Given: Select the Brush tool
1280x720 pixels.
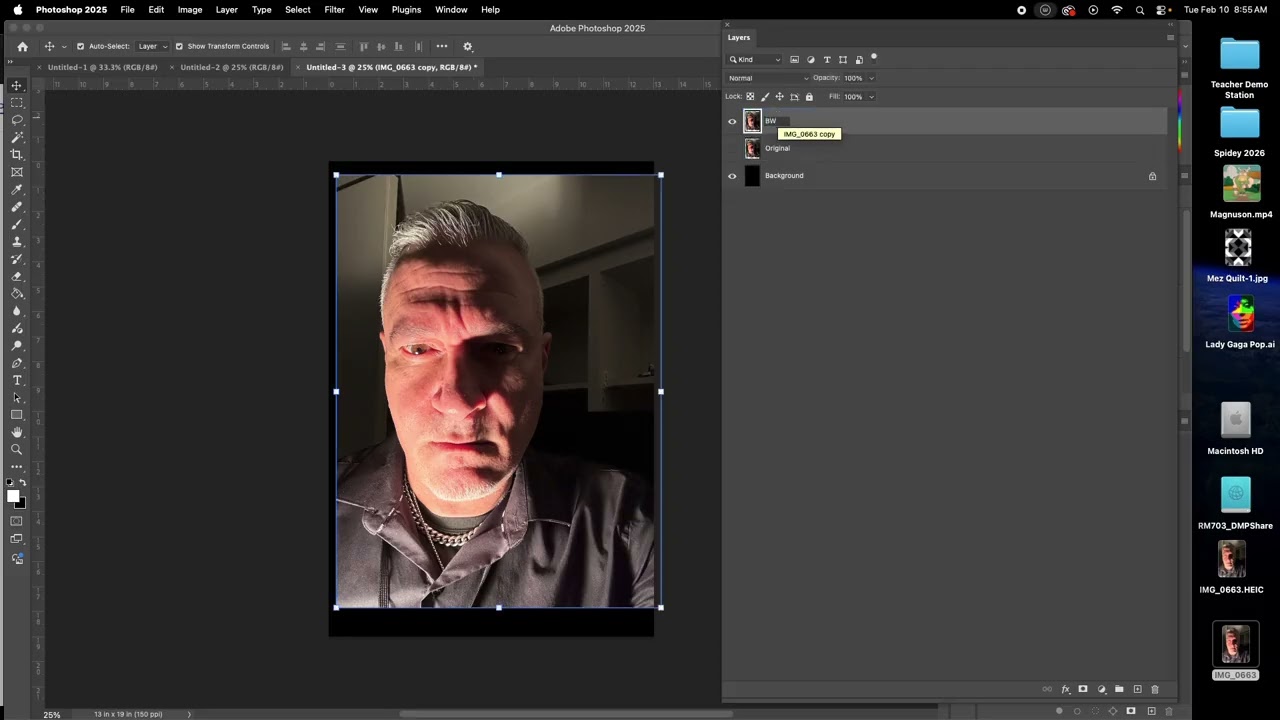Looking at the screenshot, I should tap(17, 224).
